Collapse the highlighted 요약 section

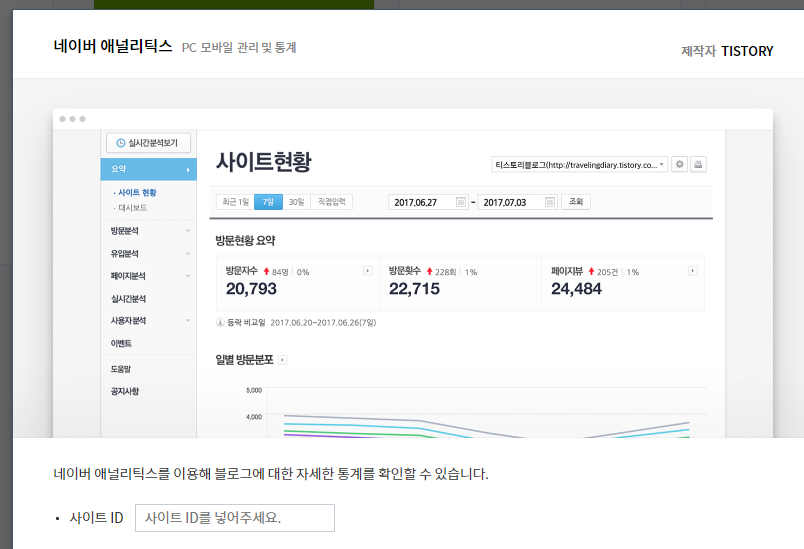tap(149, 169)
